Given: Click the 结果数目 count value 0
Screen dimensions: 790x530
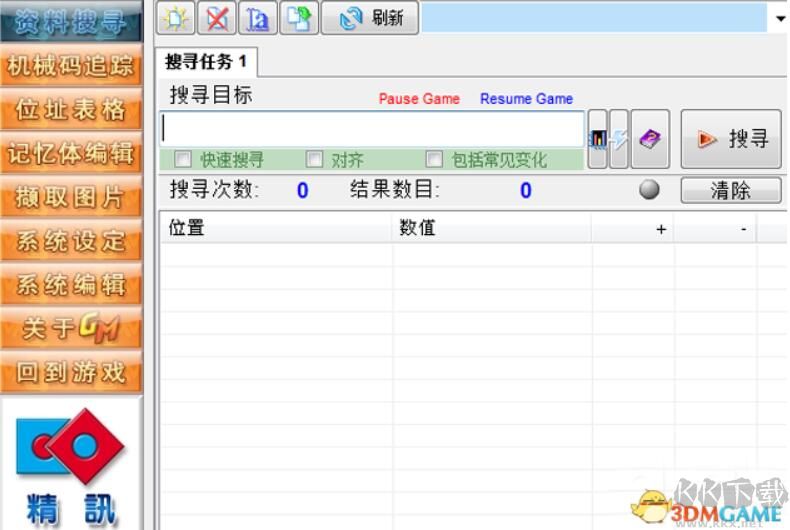Looking at the screenshot, I should pyautogui.click(x=525, y=190).
